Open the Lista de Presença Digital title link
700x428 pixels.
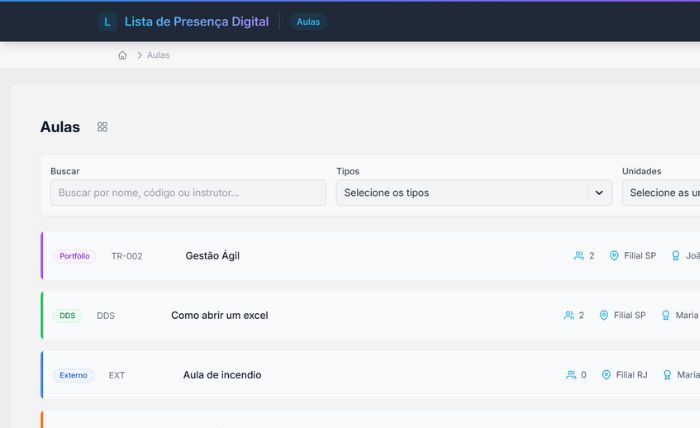tap(196, 21)
